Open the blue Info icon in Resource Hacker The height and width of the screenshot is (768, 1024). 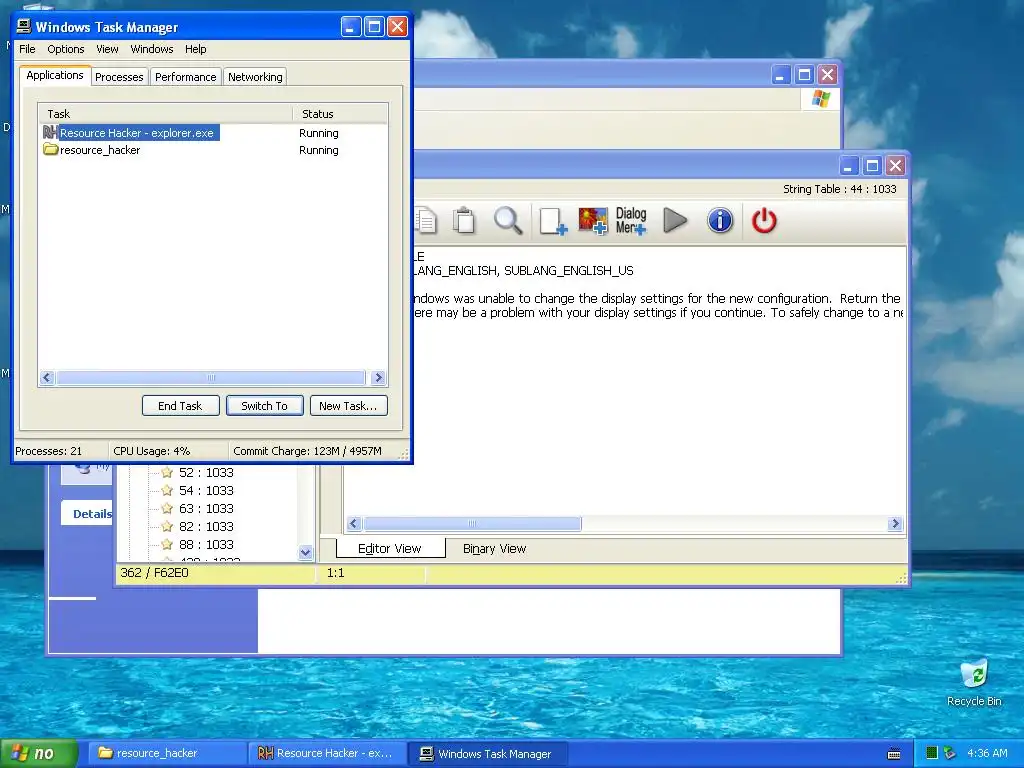(x=720, y=221)
